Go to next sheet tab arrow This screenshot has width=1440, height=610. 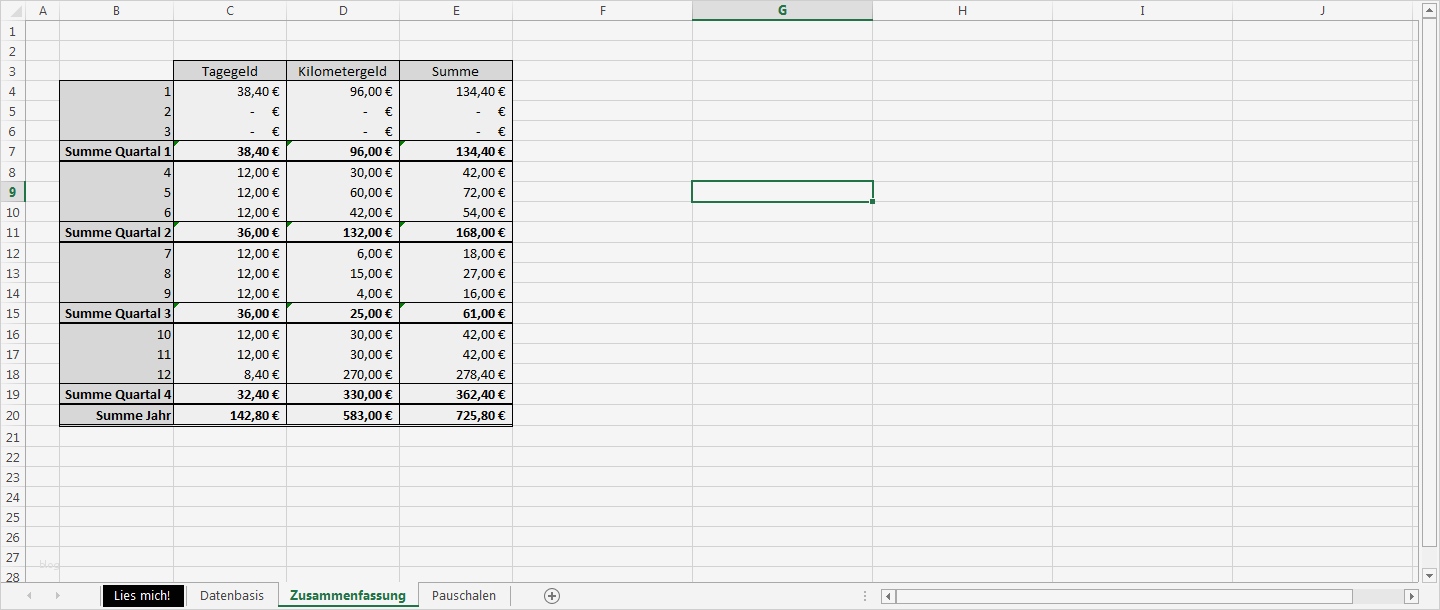point(57,595)
